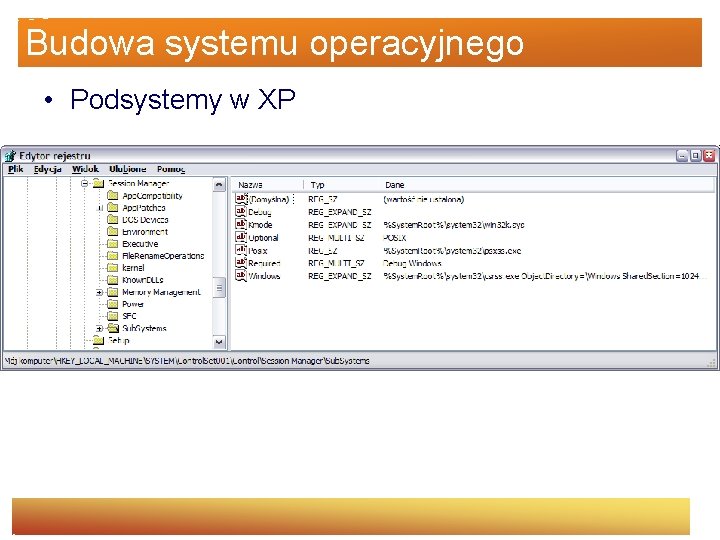Click the AppPatches folder icon
The image size is (720, 540).
[x=113, y=208]
